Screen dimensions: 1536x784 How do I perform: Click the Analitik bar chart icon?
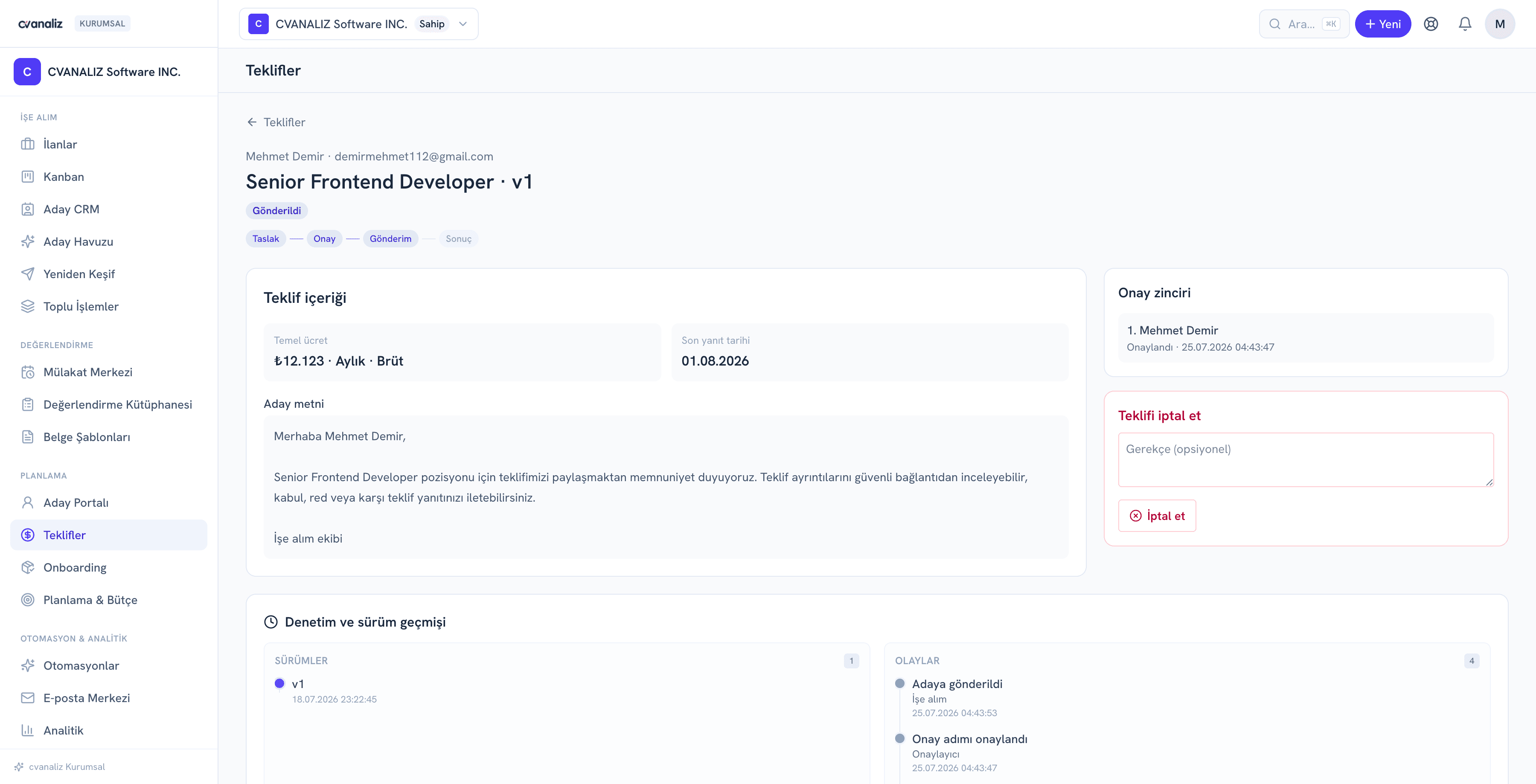[x=27, y=730]
